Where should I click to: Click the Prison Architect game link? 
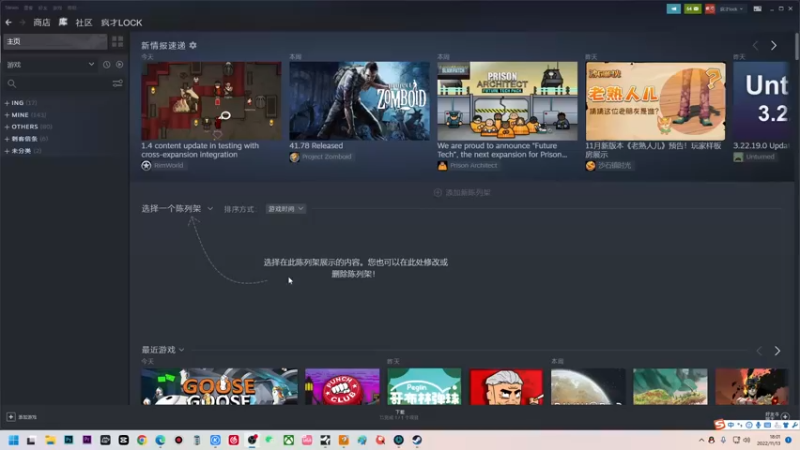pyautogui.click(x=467, y=165)
